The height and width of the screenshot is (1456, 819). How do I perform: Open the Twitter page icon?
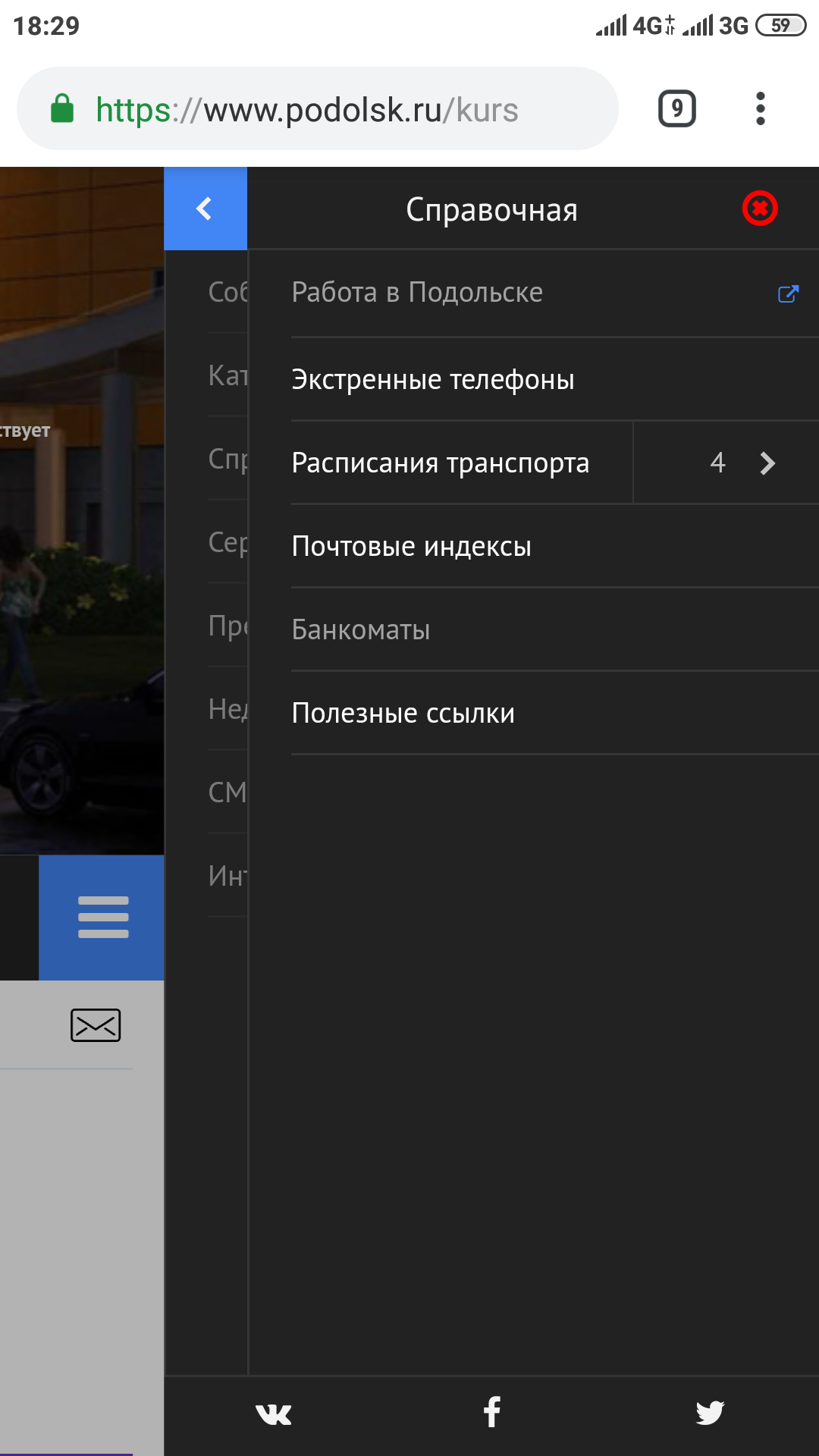pos(710,1413)
